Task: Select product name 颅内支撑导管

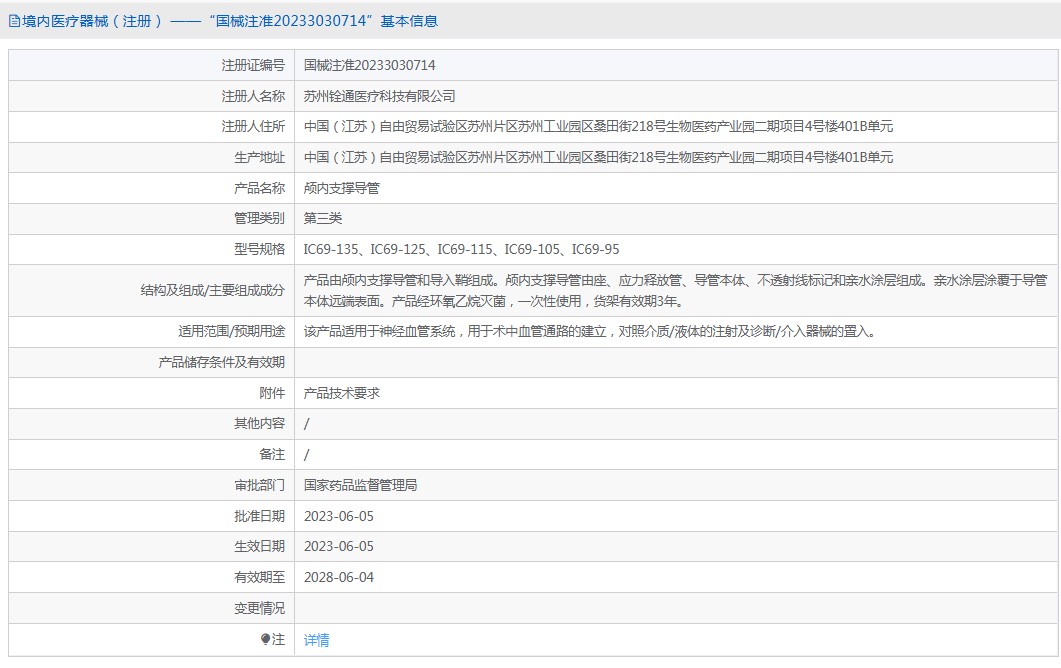Action: [x=341, y=188]
